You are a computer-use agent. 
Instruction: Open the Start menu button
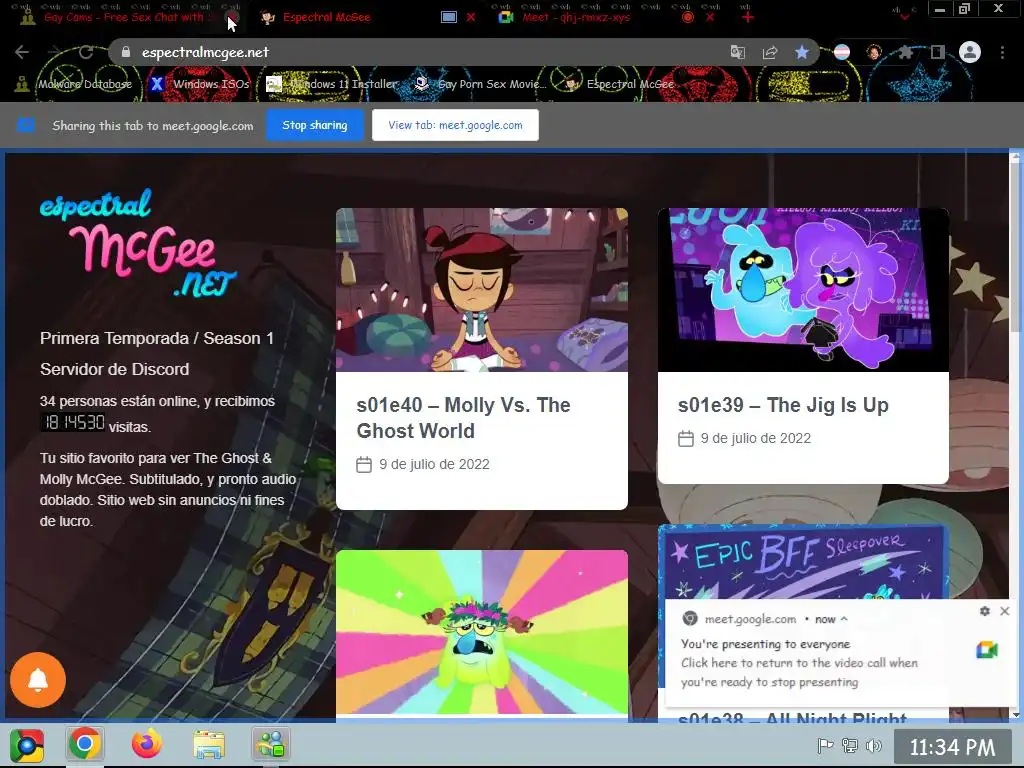(27, 745)
